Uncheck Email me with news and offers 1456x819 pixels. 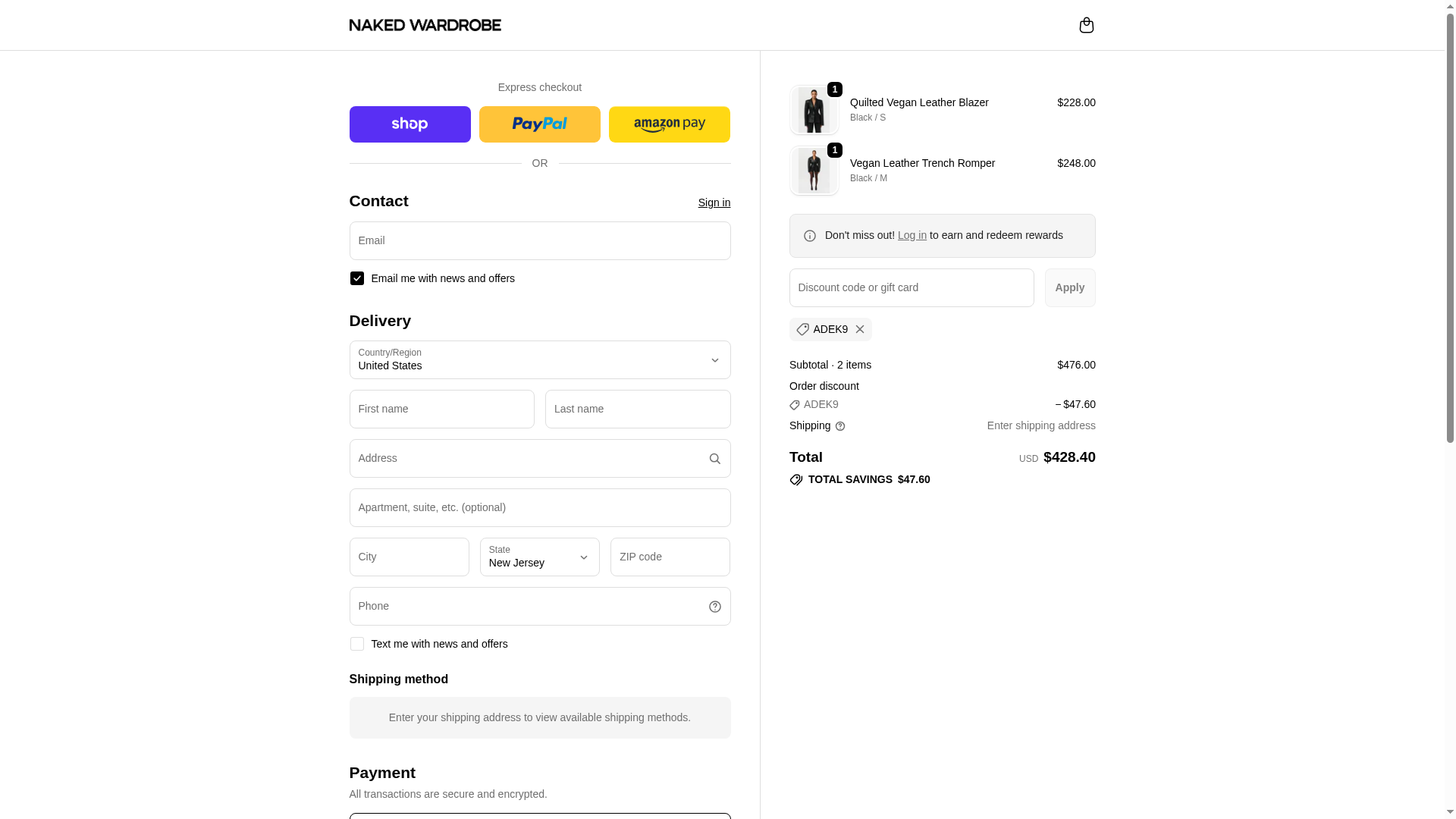pos(356,278)
